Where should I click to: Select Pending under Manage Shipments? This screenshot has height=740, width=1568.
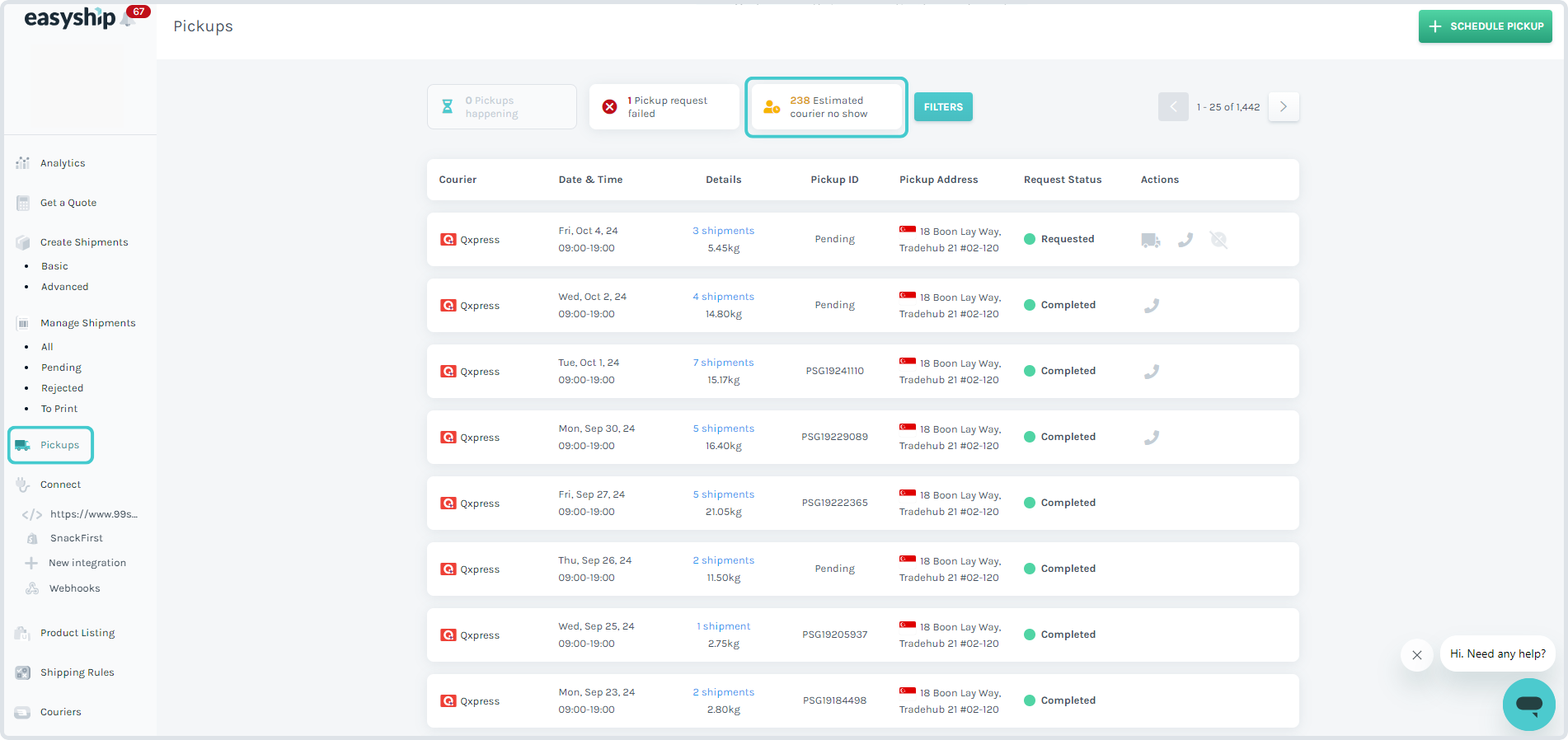click(61, 368)
